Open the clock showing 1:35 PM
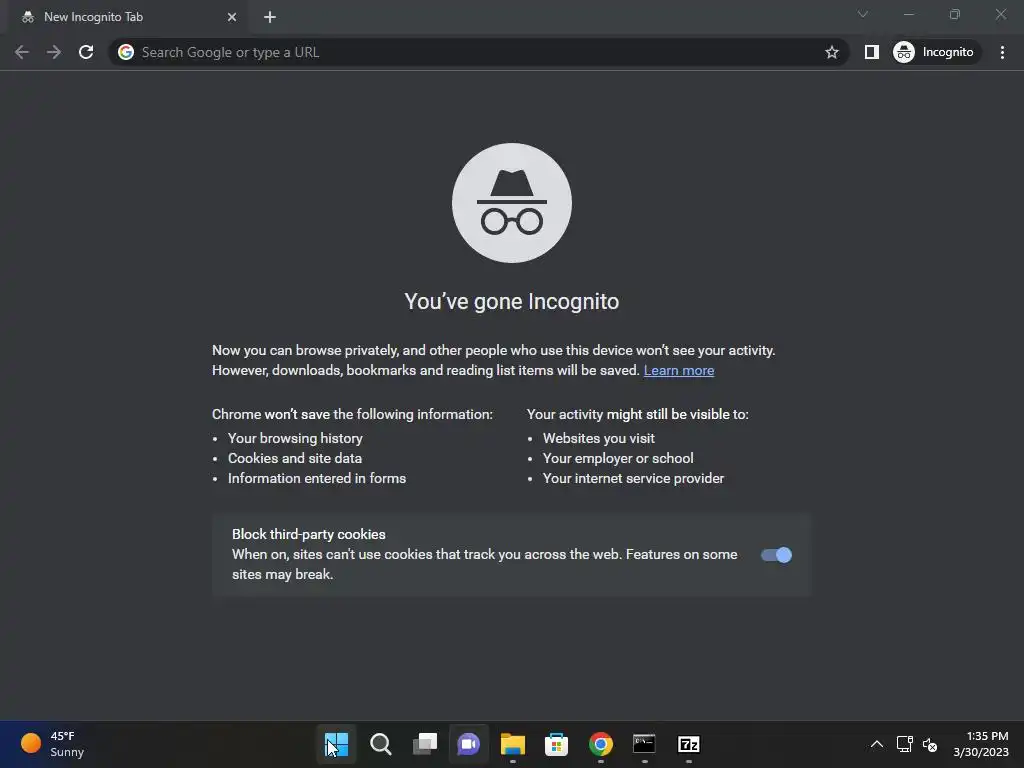 981,744
